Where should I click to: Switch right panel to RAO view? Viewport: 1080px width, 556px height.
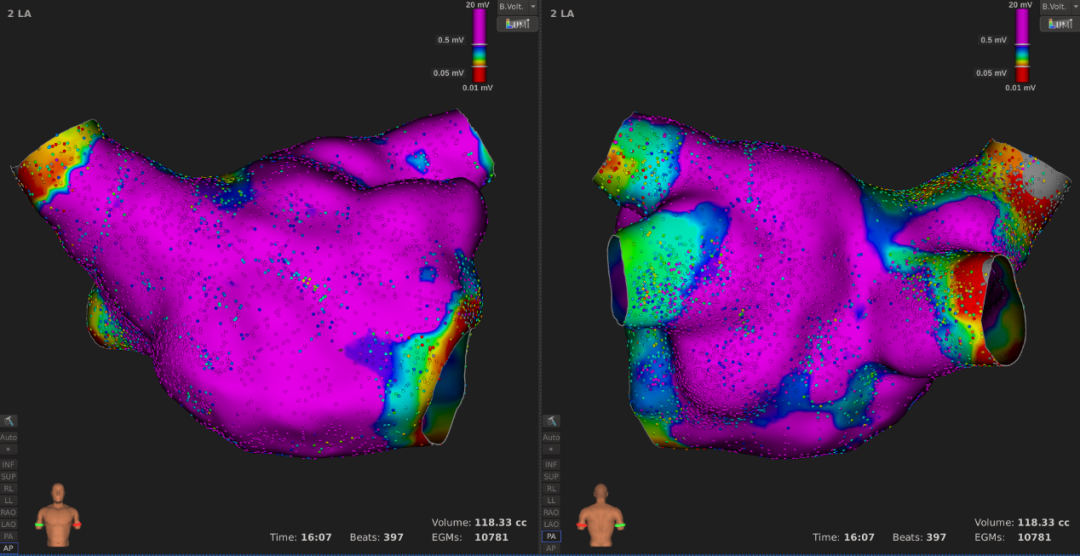551,512
